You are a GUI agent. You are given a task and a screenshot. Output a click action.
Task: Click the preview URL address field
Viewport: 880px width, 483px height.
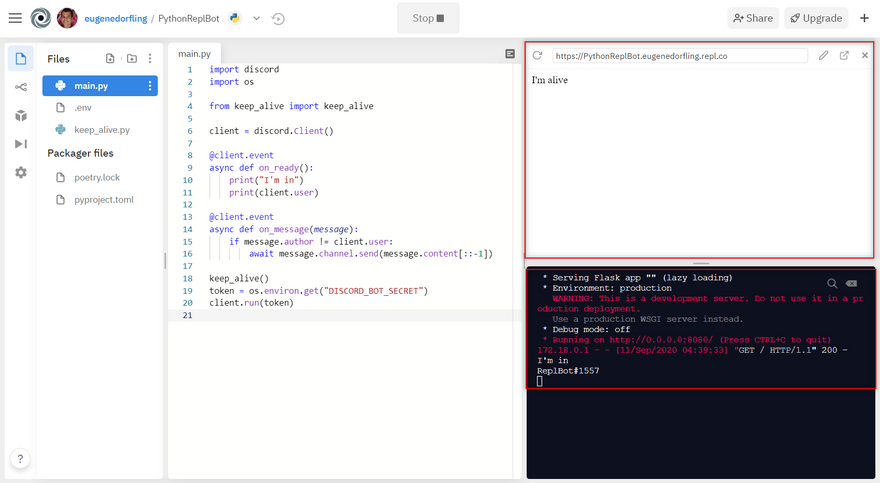point(680,56)
